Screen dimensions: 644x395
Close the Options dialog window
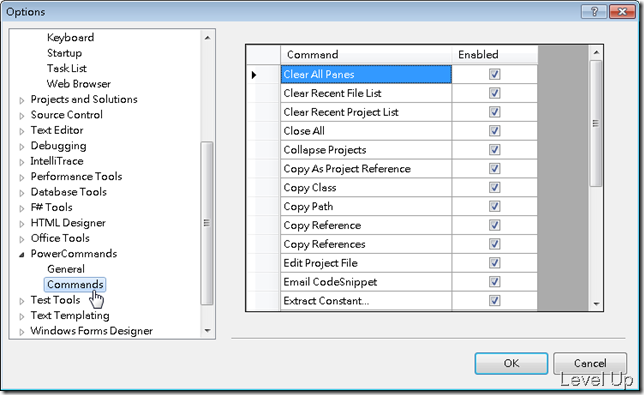pos(622,11)
